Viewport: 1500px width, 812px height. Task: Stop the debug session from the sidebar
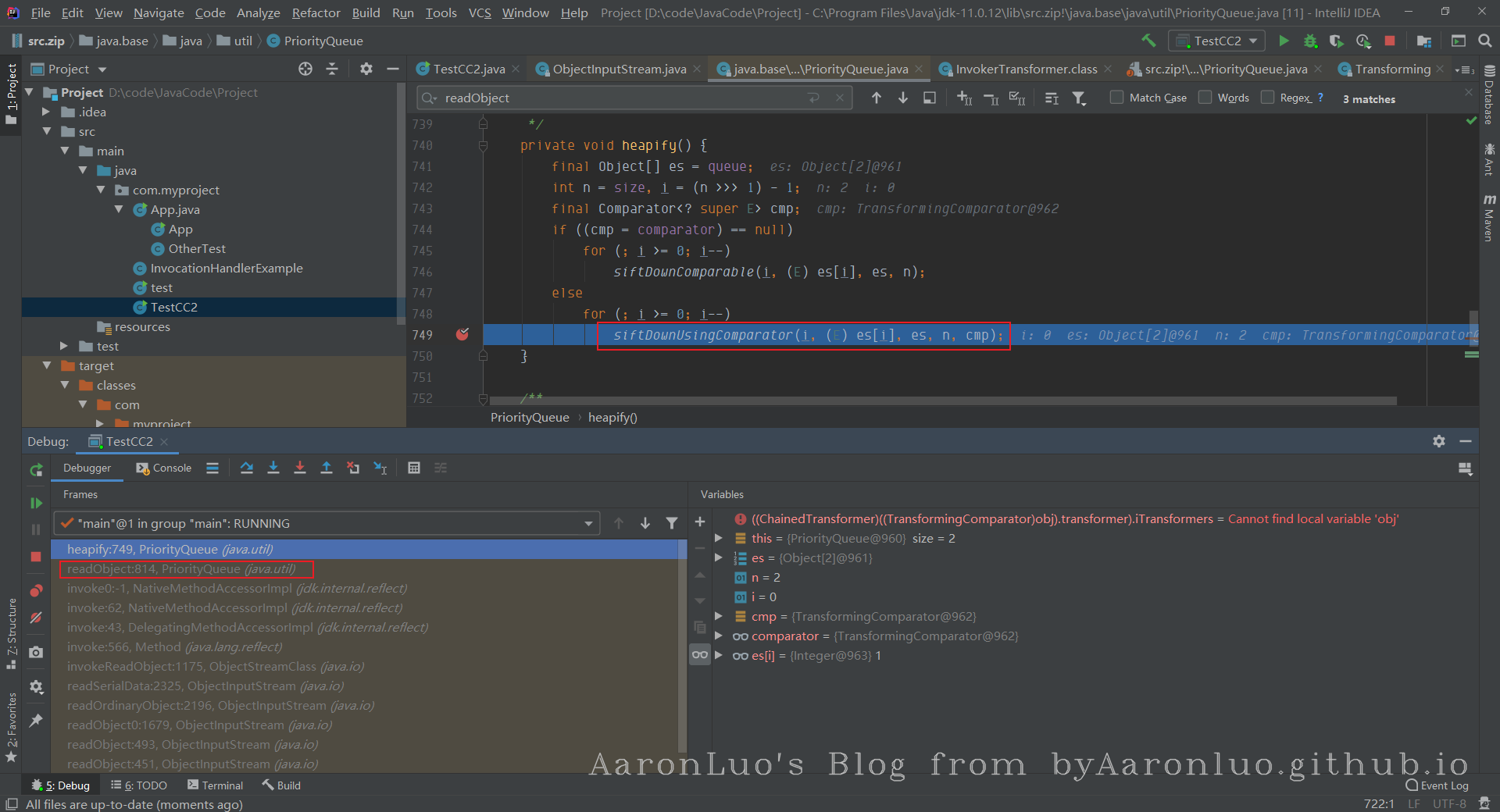click(x=36, y=557)
